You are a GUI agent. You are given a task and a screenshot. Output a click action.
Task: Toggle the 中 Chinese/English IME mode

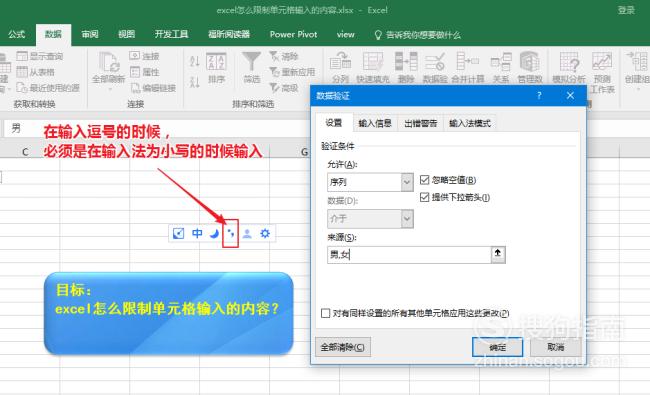point(197,234)
